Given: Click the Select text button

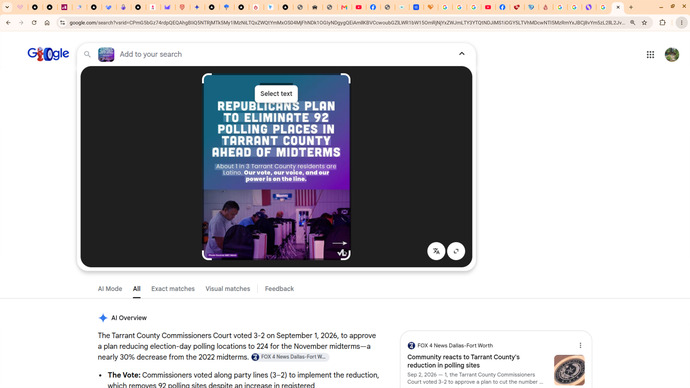Looking at the screenshot, I should (x=276, y=94).
